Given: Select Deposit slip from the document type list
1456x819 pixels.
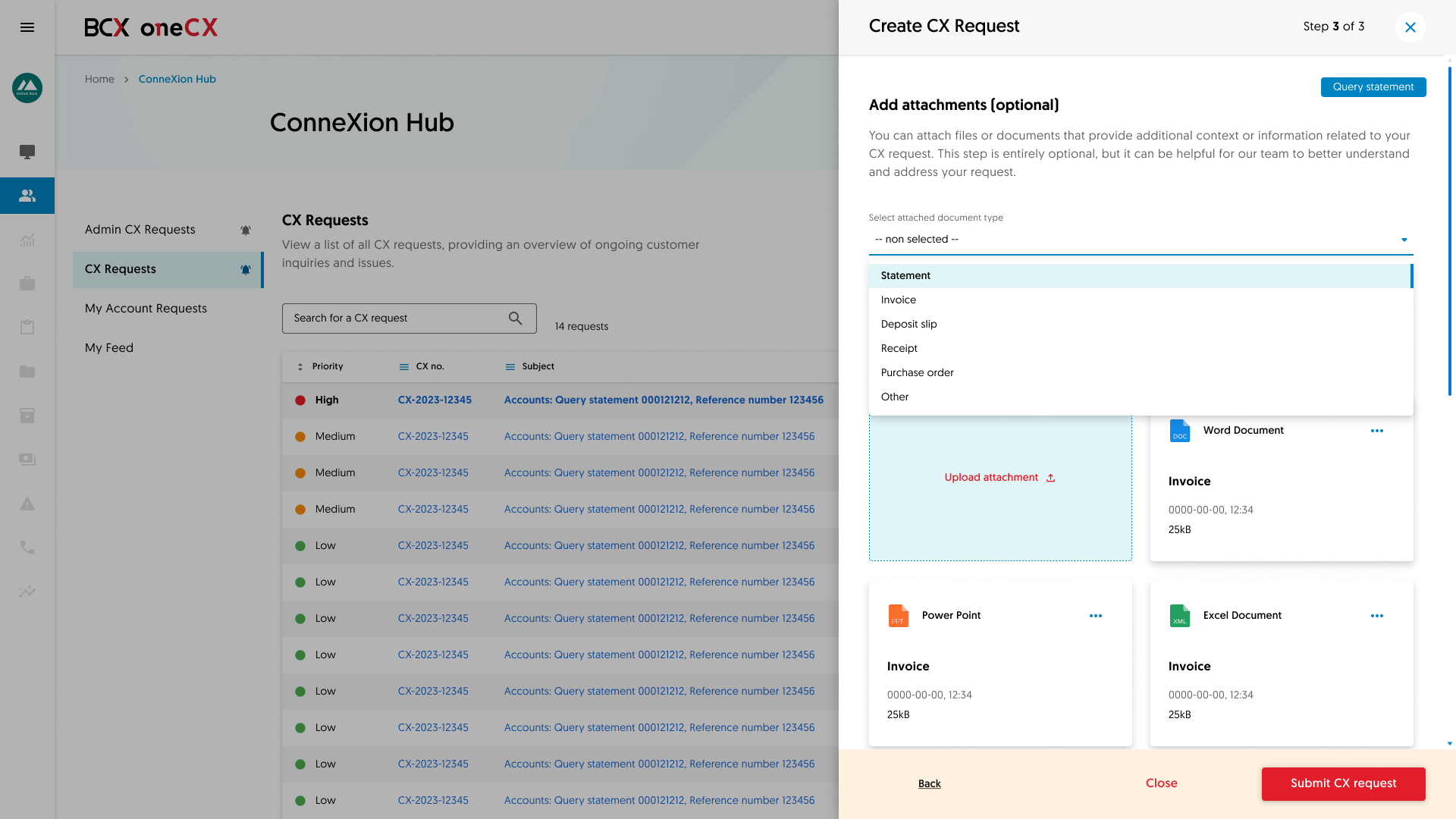Looking at the screenshot, I should coord(908,324).
